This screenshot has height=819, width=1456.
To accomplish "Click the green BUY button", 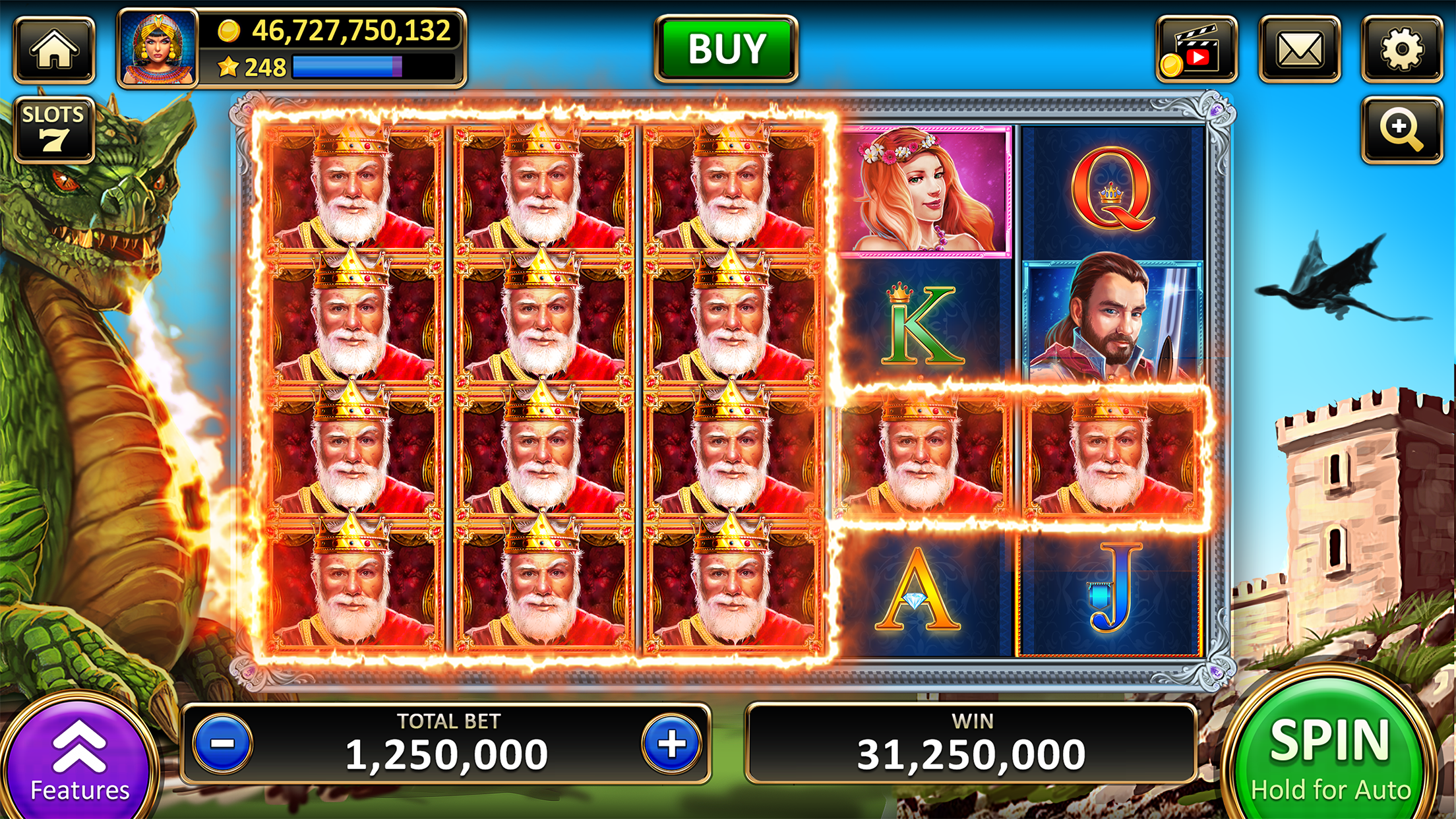I will (726, 49).
